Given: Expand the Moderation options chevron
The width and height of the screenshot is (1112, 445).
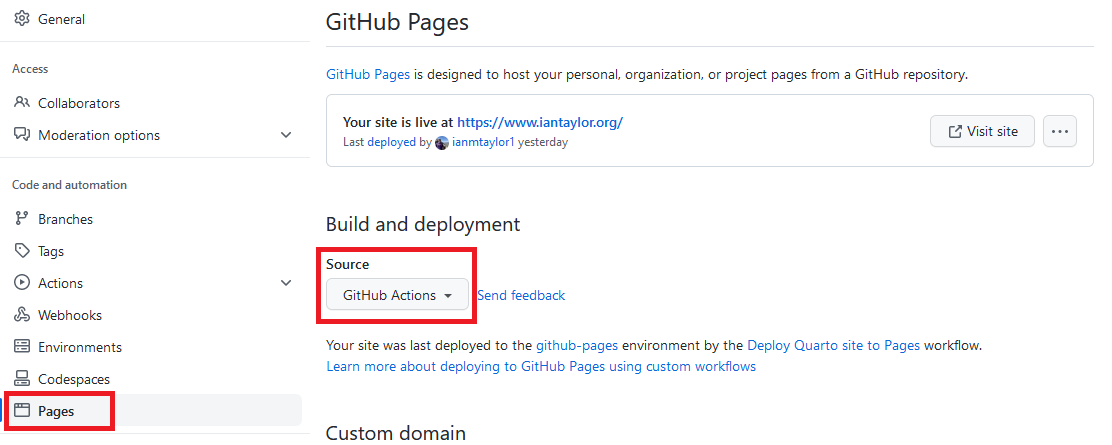Looking at the screenshot, I should (x=286, y=135).
